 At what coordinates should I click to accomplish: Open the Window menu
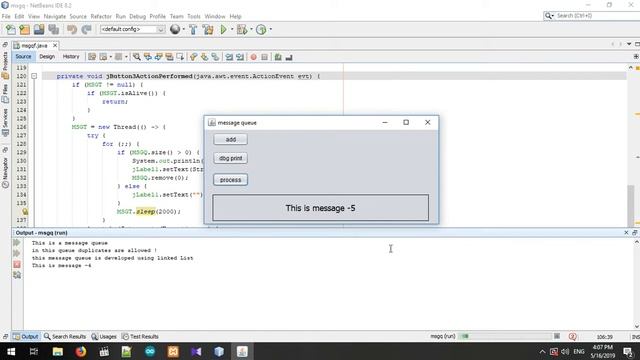pyautogui.click(x=215, y=16)
